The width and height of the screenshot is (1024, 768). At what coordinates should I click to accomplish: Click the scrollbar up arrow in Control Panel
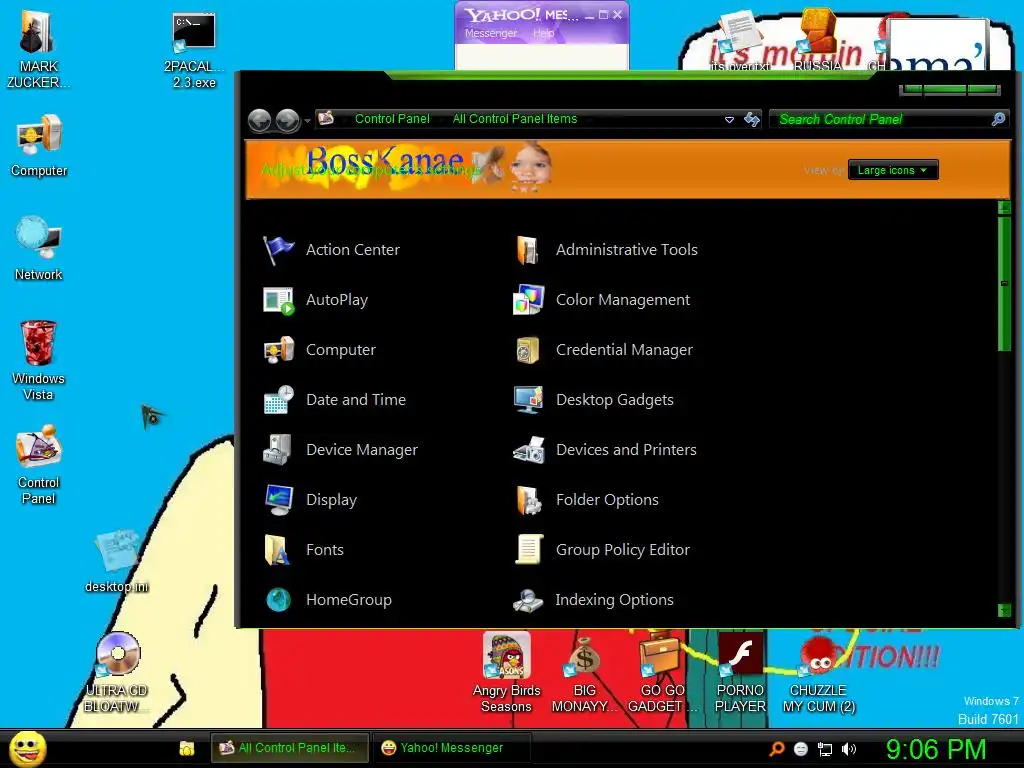point(1004,208)
